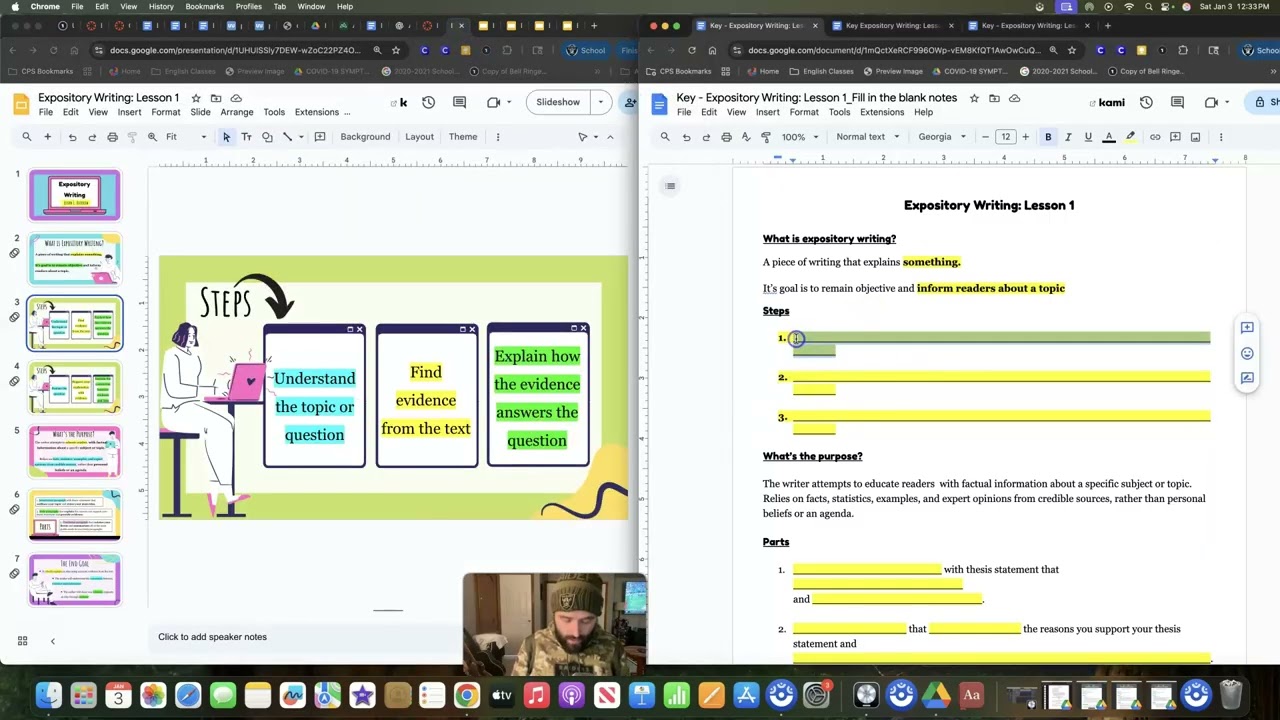The width and height of the screenshot is (1280, 720).
Task: Open version history in Slides
Action: point(428,102)
